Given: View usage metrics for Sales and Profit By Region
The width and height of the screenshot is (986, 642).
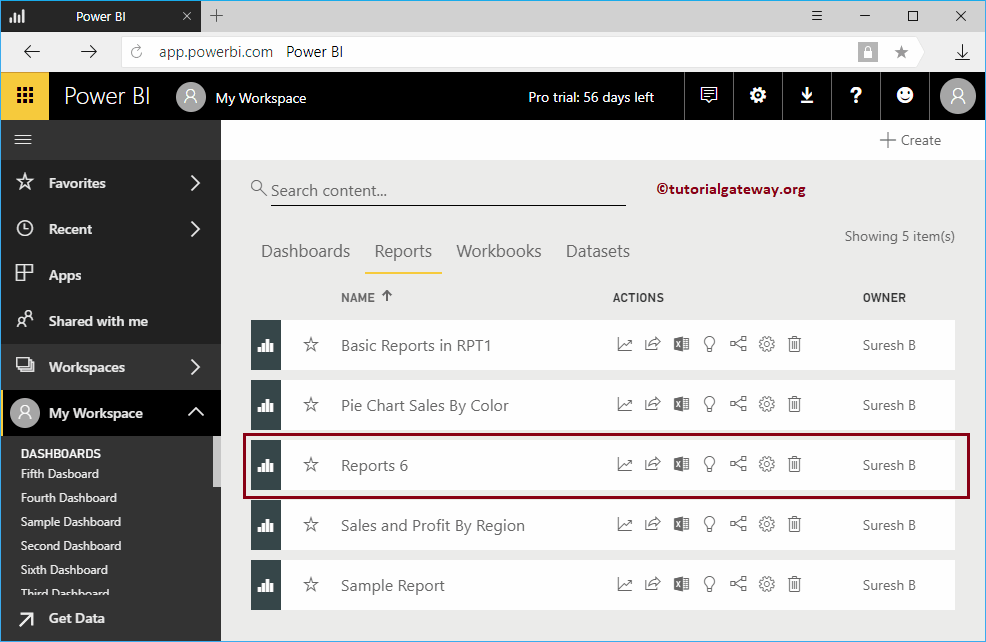Looking at the screenshot, I should [624, 524].
